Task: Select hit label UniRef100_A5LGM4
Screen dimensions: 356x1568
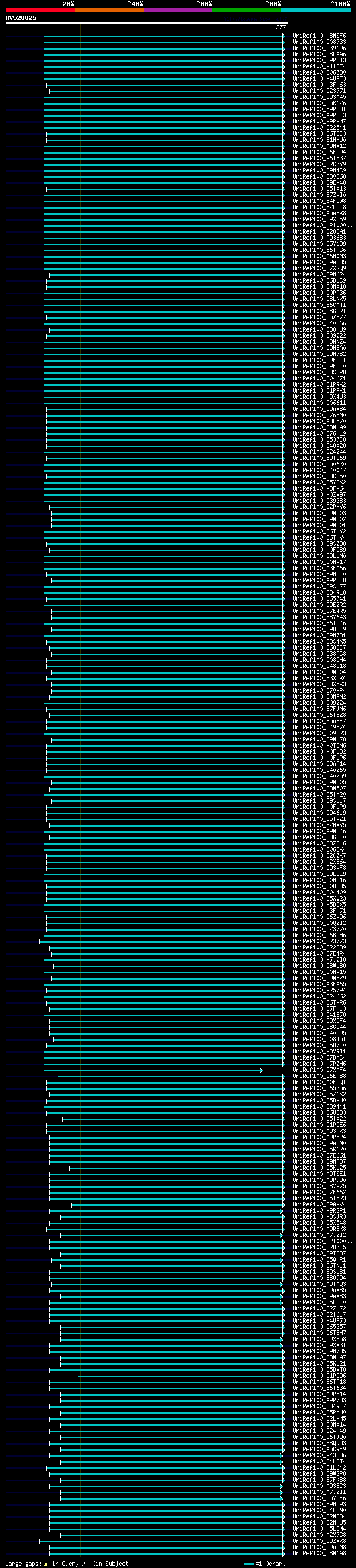Action: point(319,1529)
